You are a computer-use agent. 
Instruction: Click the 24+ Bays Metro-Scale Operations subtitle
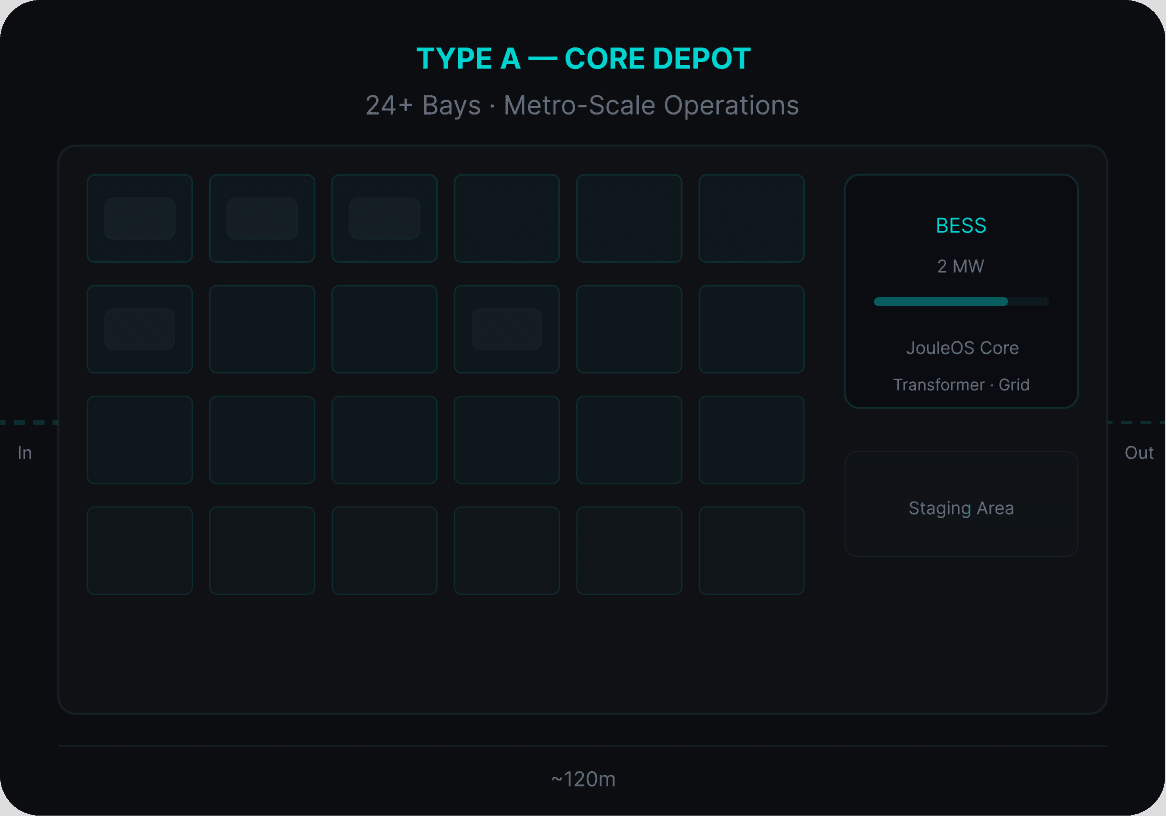tap(582, 106)
